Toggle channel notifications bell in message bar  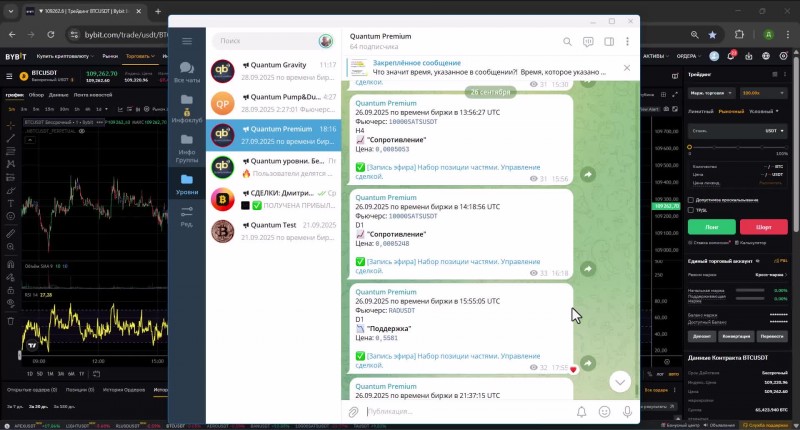581,412
